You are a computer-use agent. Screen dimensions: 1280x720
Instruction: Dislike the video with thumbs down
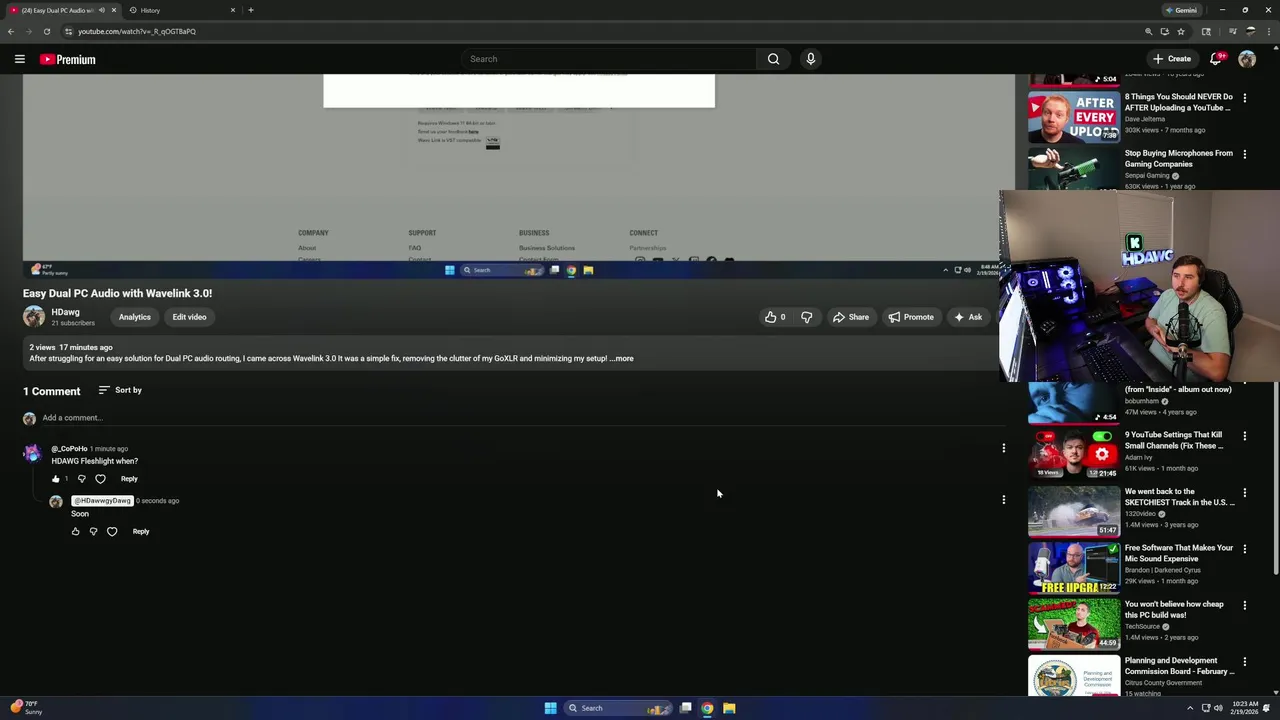pos(807,317)
